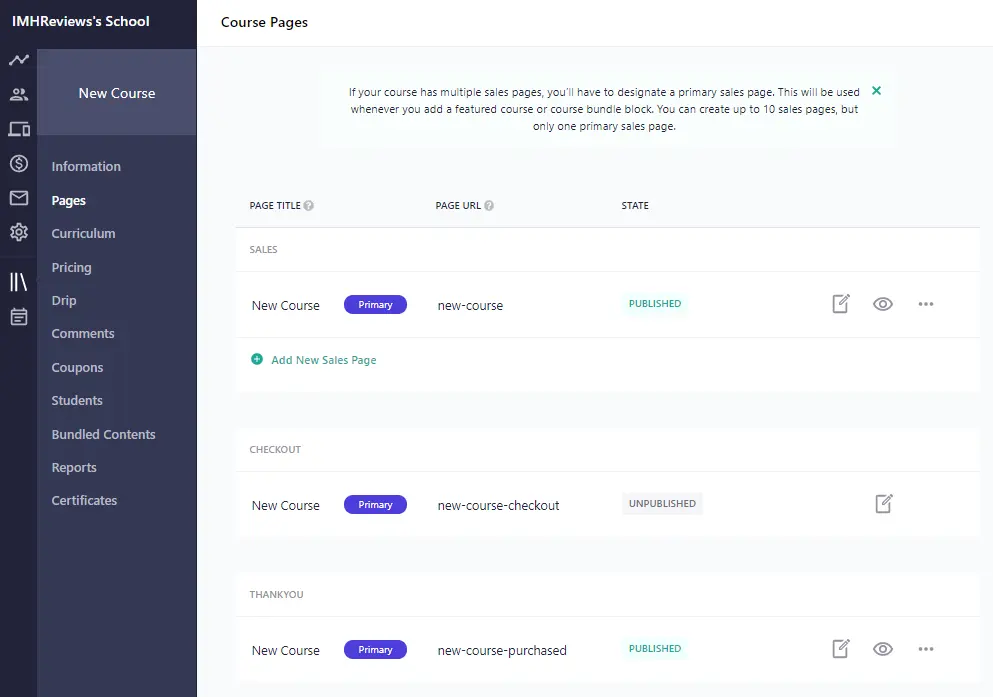The width and height of the screenshot is (993, 697).
Task: Open the analytics chart icon in sidebar
Action: tap(19, 60)
